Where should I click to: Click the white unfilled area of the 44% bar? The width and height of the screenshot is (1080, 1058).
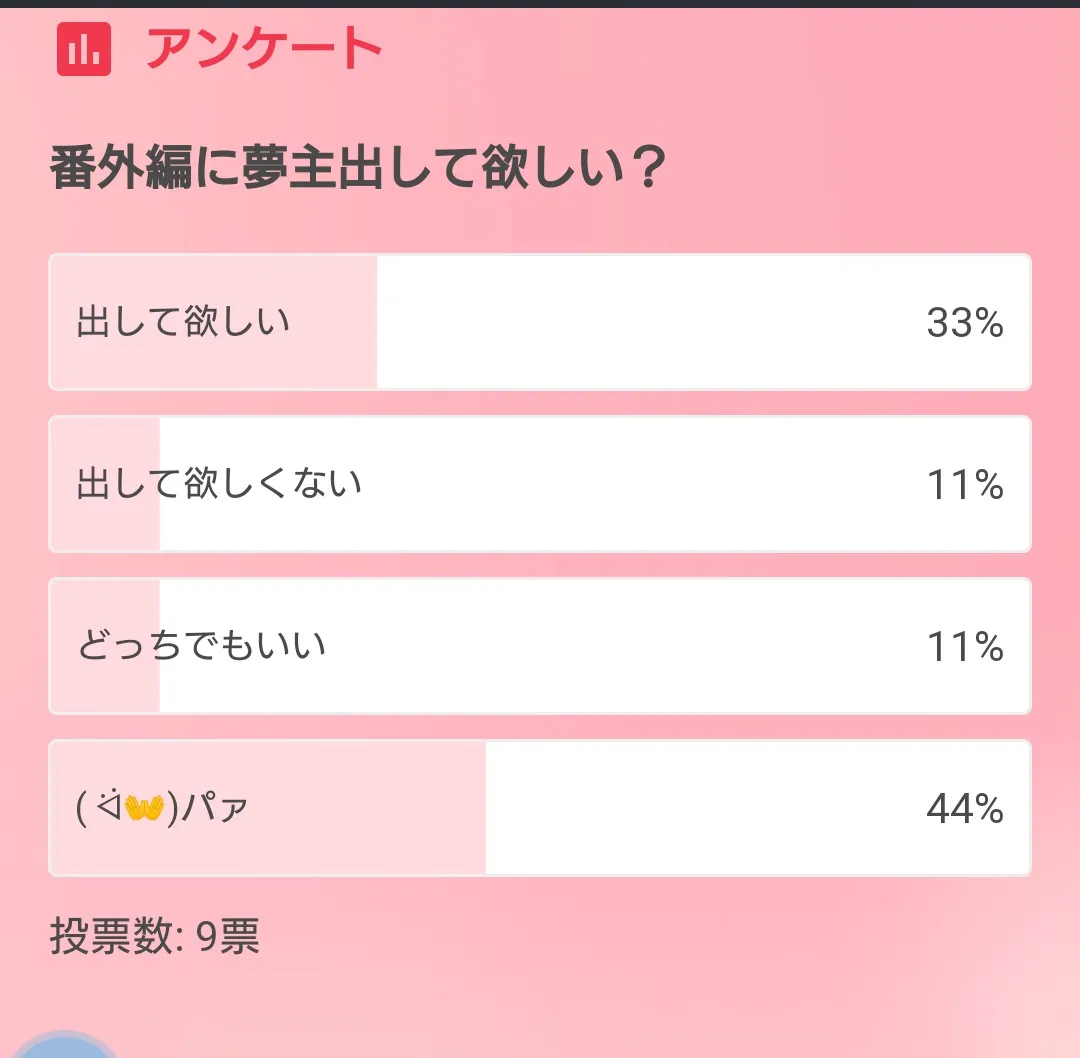point(700,808)
